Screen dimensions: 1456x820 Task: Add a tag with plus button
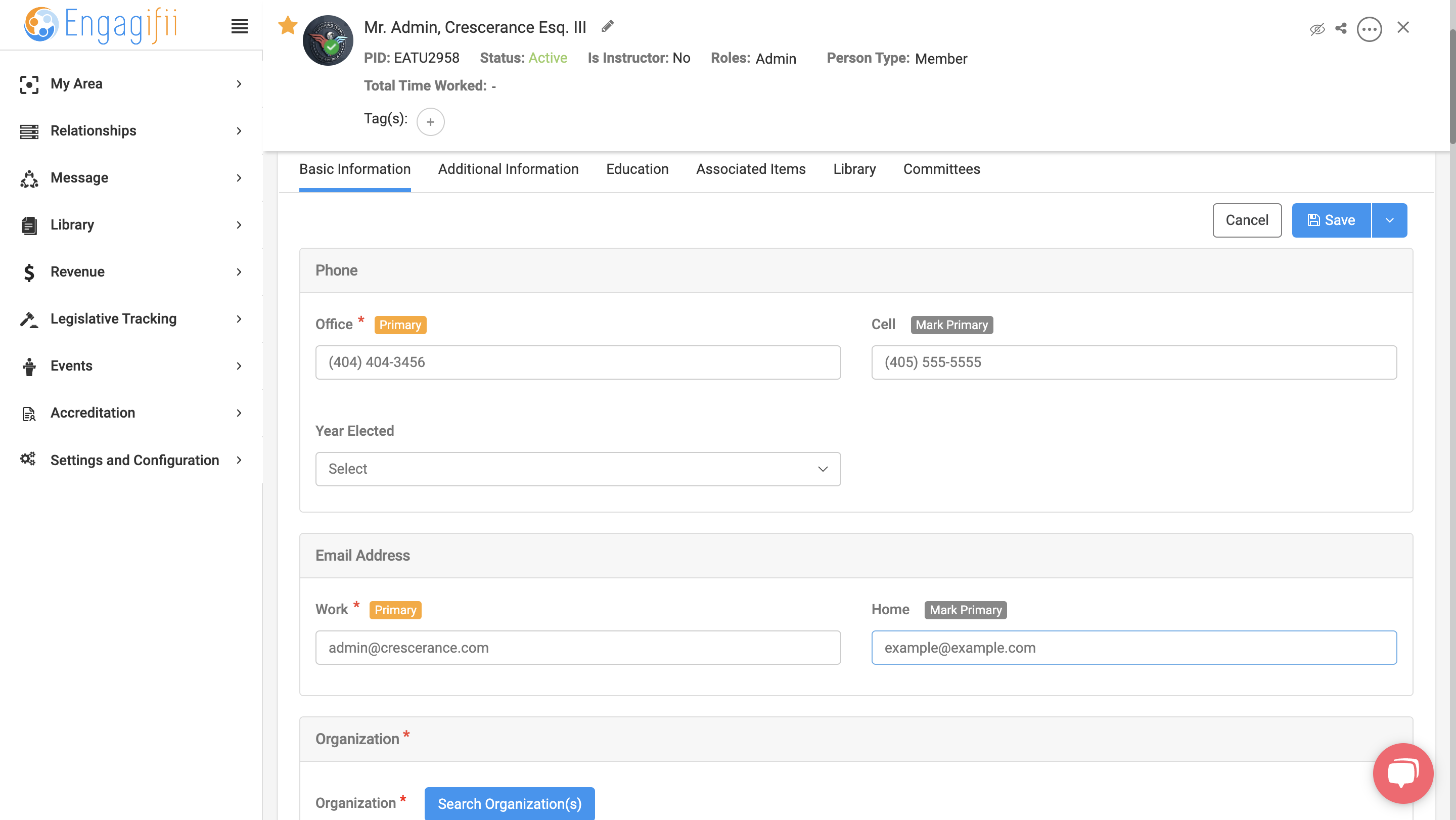pyautogui.click(x=430, y=121)
